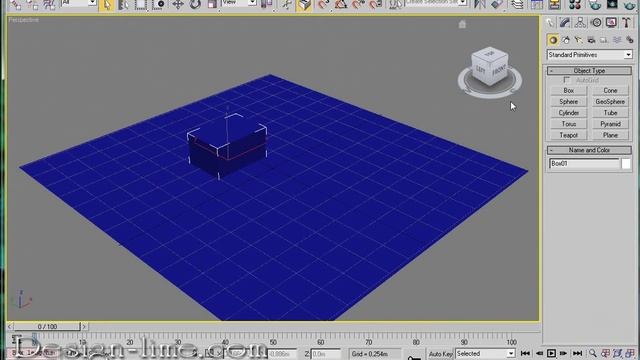
Task: Open the Layer Manager icon
Action: (517, 4)
